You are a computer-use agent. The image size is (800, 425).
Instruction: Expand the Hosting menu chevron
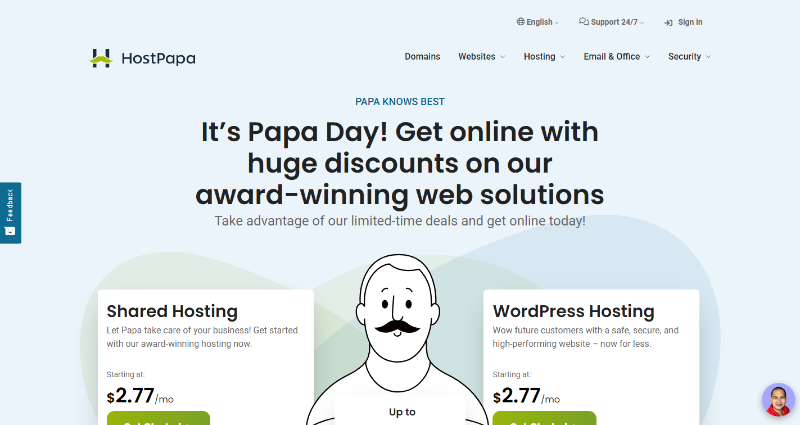[x=563, y=57]
